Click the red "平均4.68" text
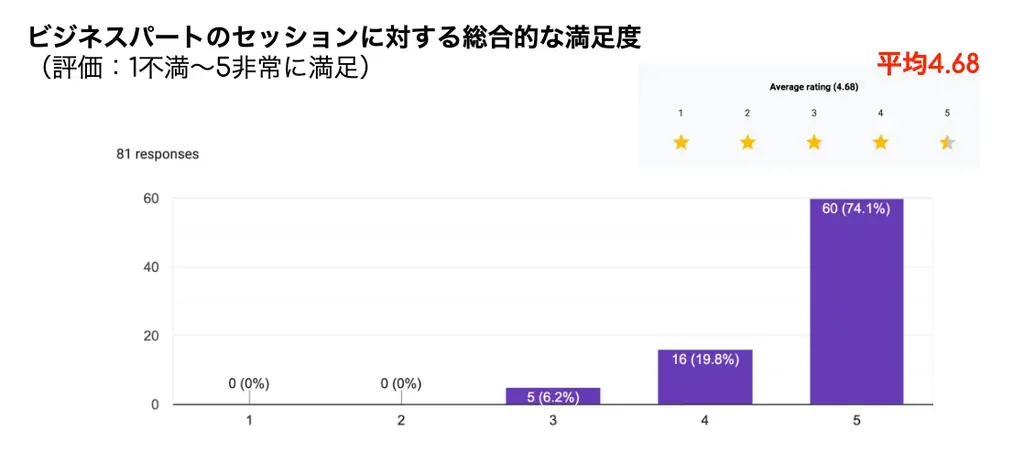 pyautogui.click(x=927, y=64)
